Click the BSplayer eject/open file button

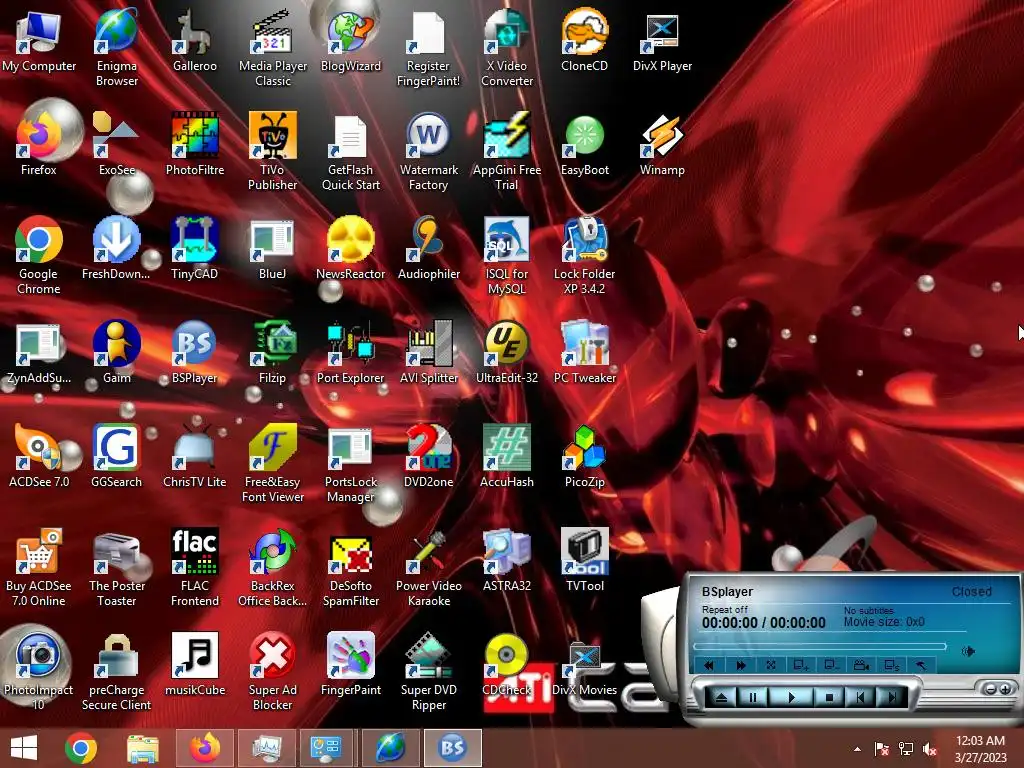pos(721,697)
